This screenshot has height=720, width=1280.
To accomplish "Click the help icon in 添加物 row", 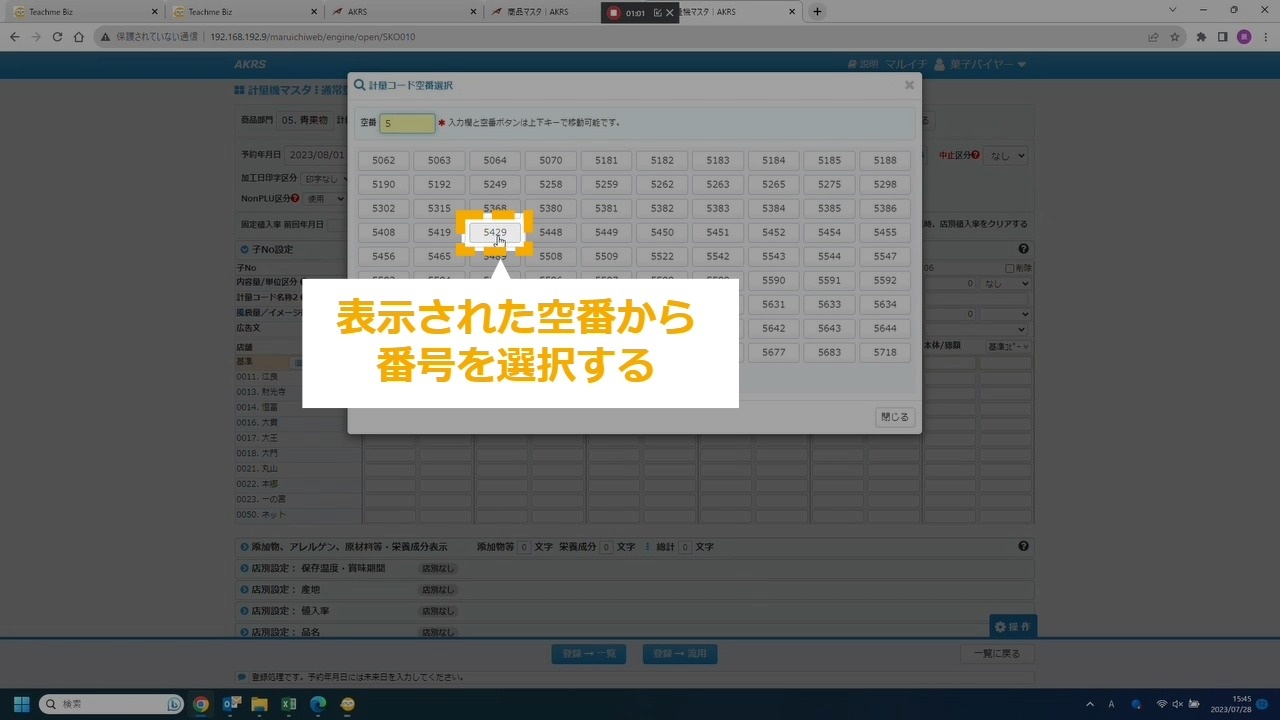I will coord(1023,547).
